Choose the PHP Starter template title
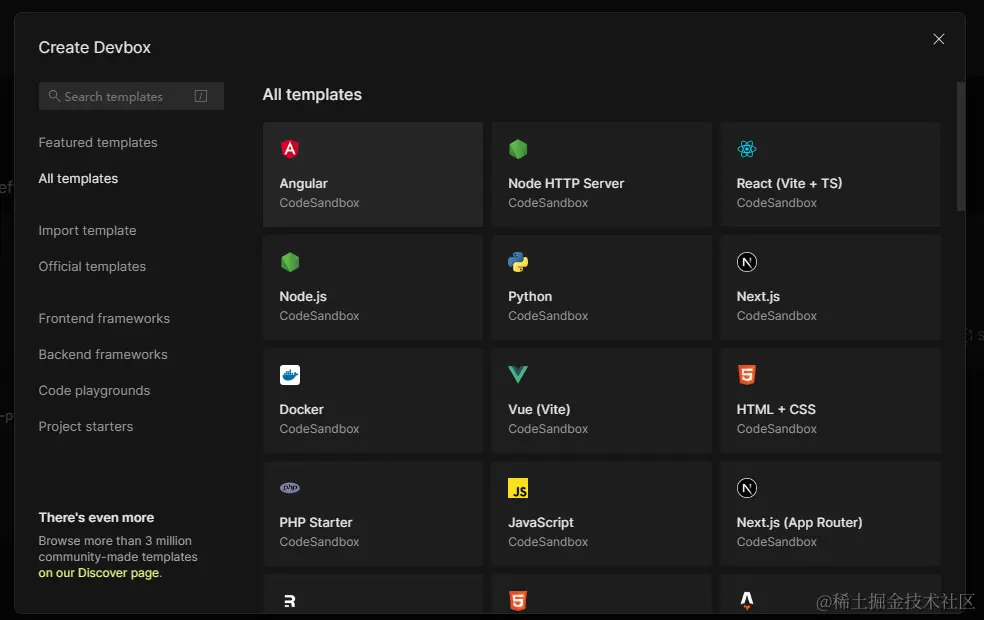984x620 pixels. click(x=316, y=522)
